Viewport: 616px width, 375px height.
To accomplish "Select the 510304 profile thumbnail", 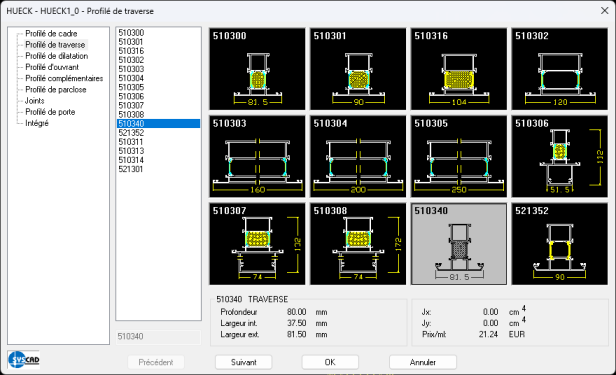I will click(358, 156).
